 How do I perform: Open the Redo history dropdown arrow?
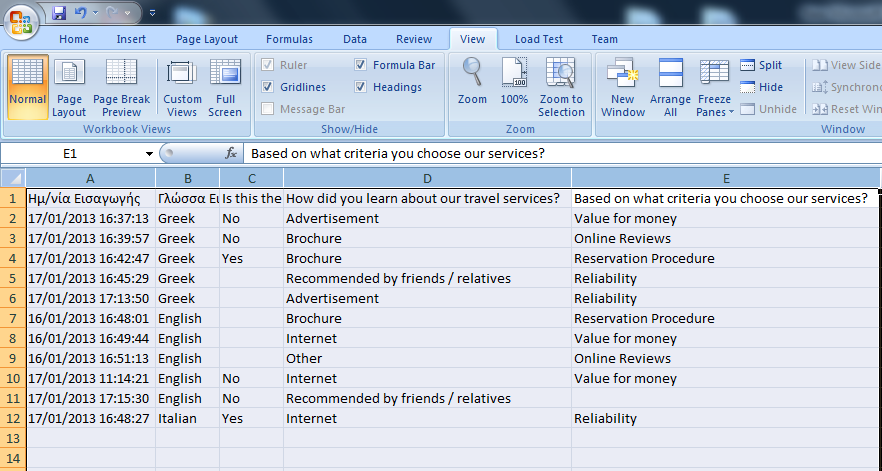[128, 13]
